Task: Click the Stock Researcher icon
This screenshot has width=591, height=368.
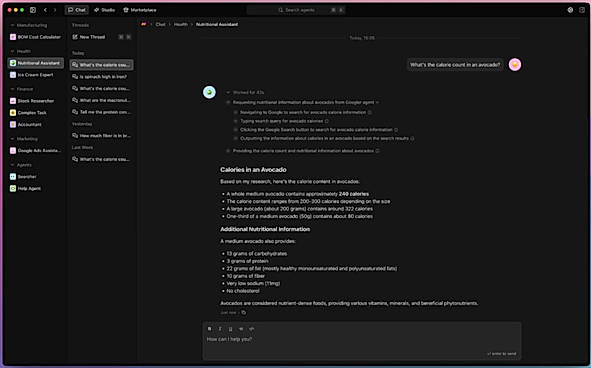Action: pos(13,101)
